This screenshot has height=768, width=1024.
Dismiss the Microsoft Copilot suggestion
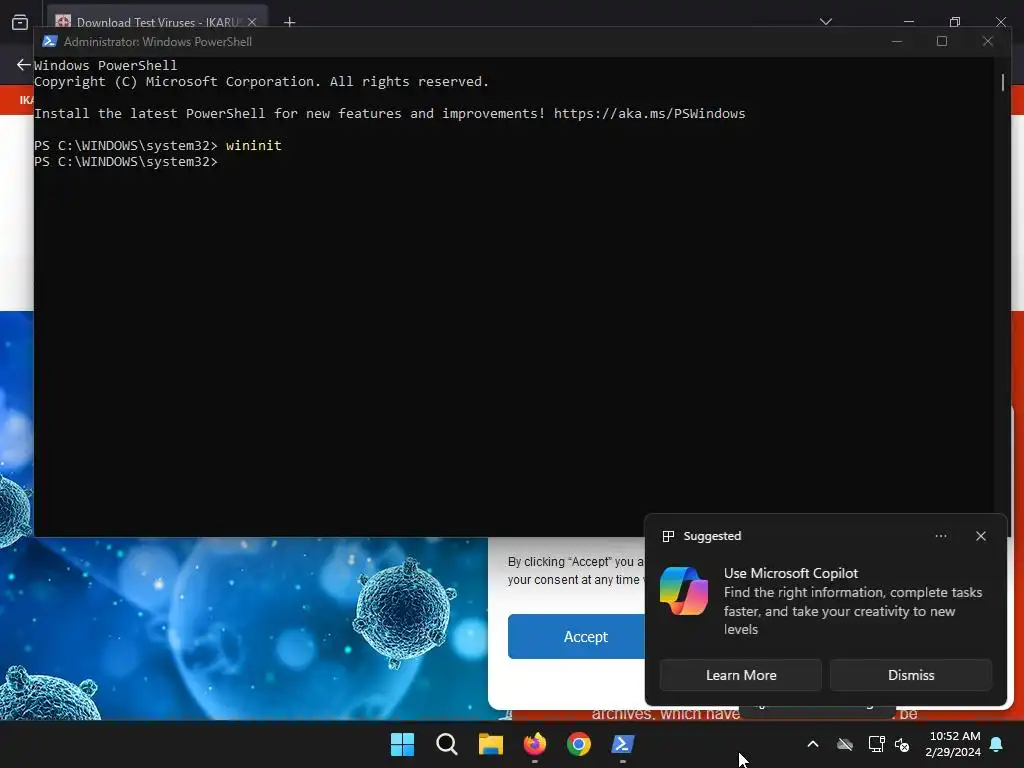tap(911, 675)
